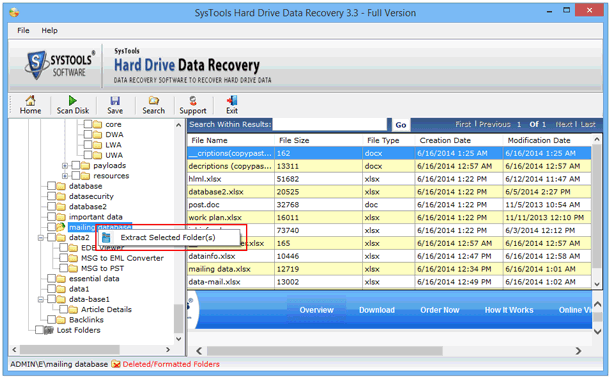Expand the payloads tree node
Screen dimensions: 611x378
coord(65,166)
